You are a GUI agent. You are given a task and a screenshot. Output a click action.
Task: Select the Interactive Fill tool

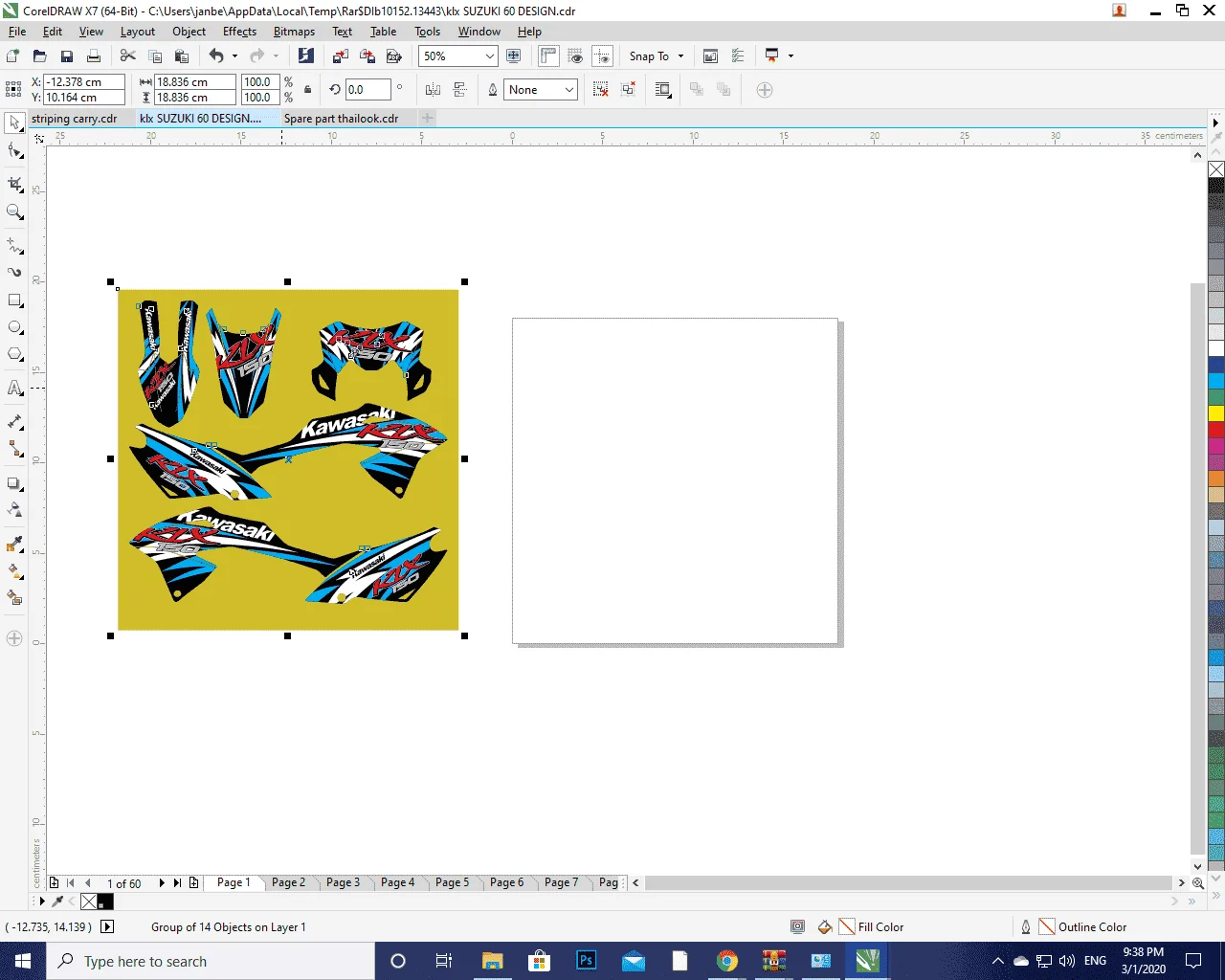pos(14,571)
